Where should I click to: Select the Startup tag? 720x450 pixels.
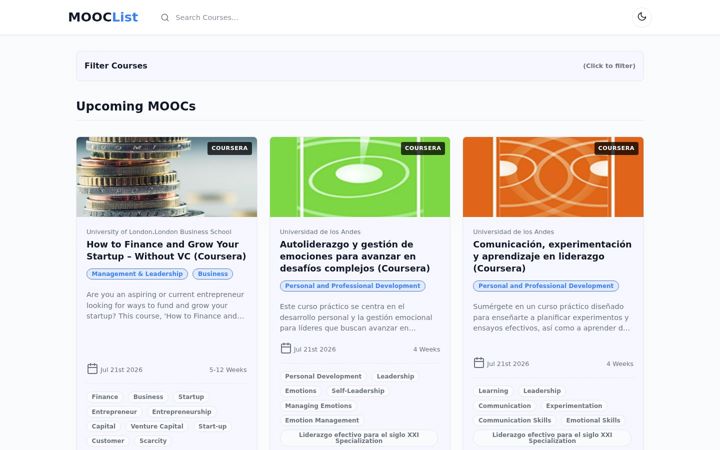191,397
